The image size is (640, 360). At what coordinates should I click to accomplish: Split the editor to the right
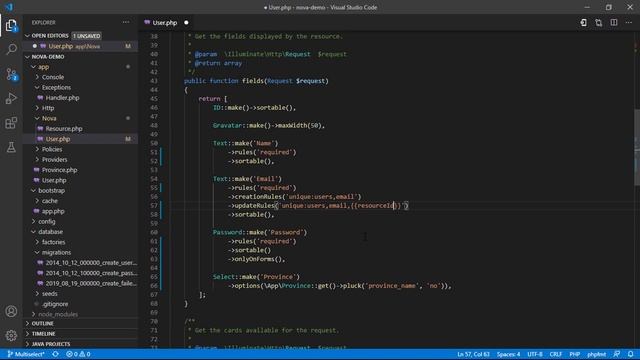pyautogui.click(x=614, y=23)
